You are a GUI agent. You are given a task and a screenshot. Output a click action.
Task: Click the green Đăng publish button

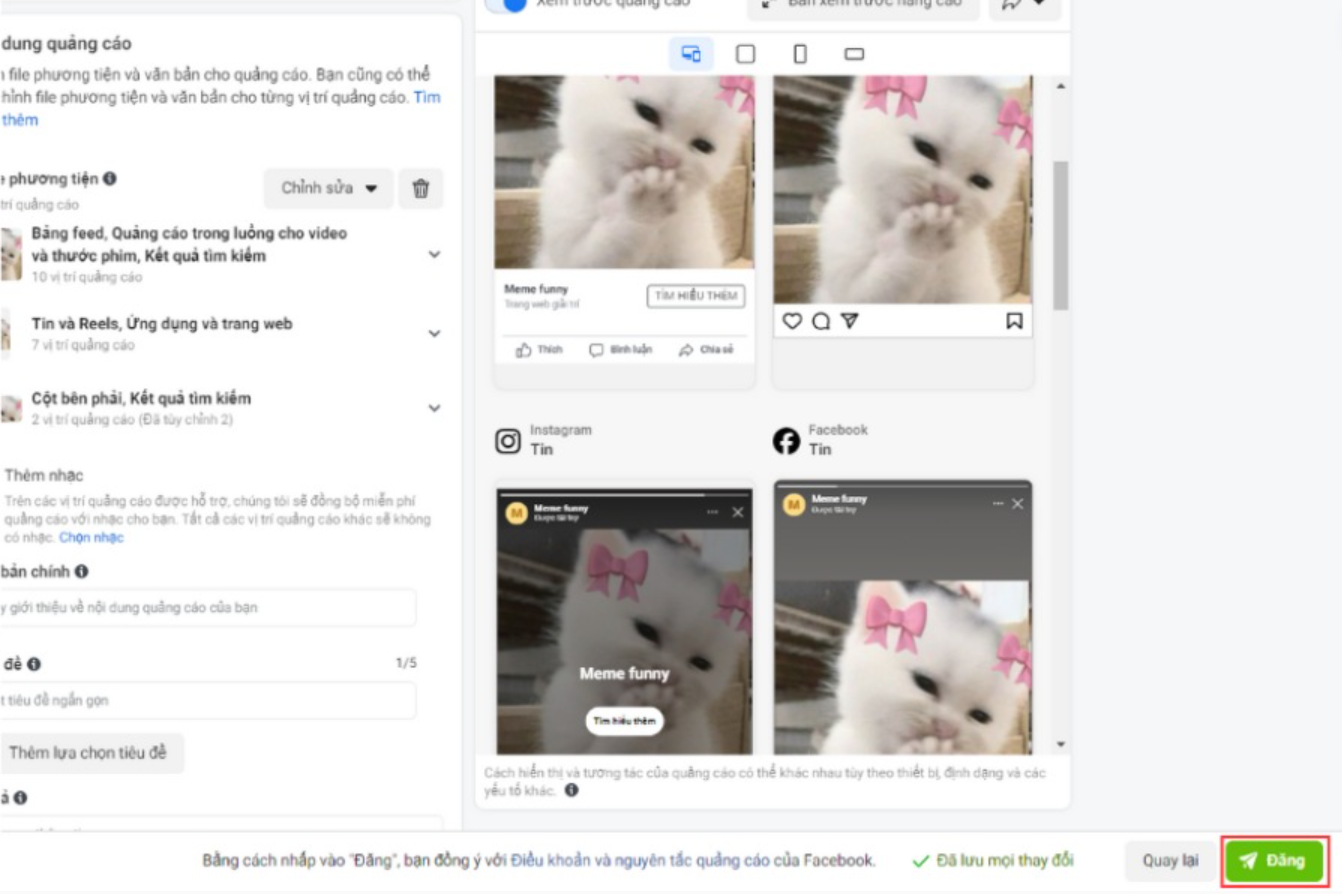click(x=1274, y=861)
